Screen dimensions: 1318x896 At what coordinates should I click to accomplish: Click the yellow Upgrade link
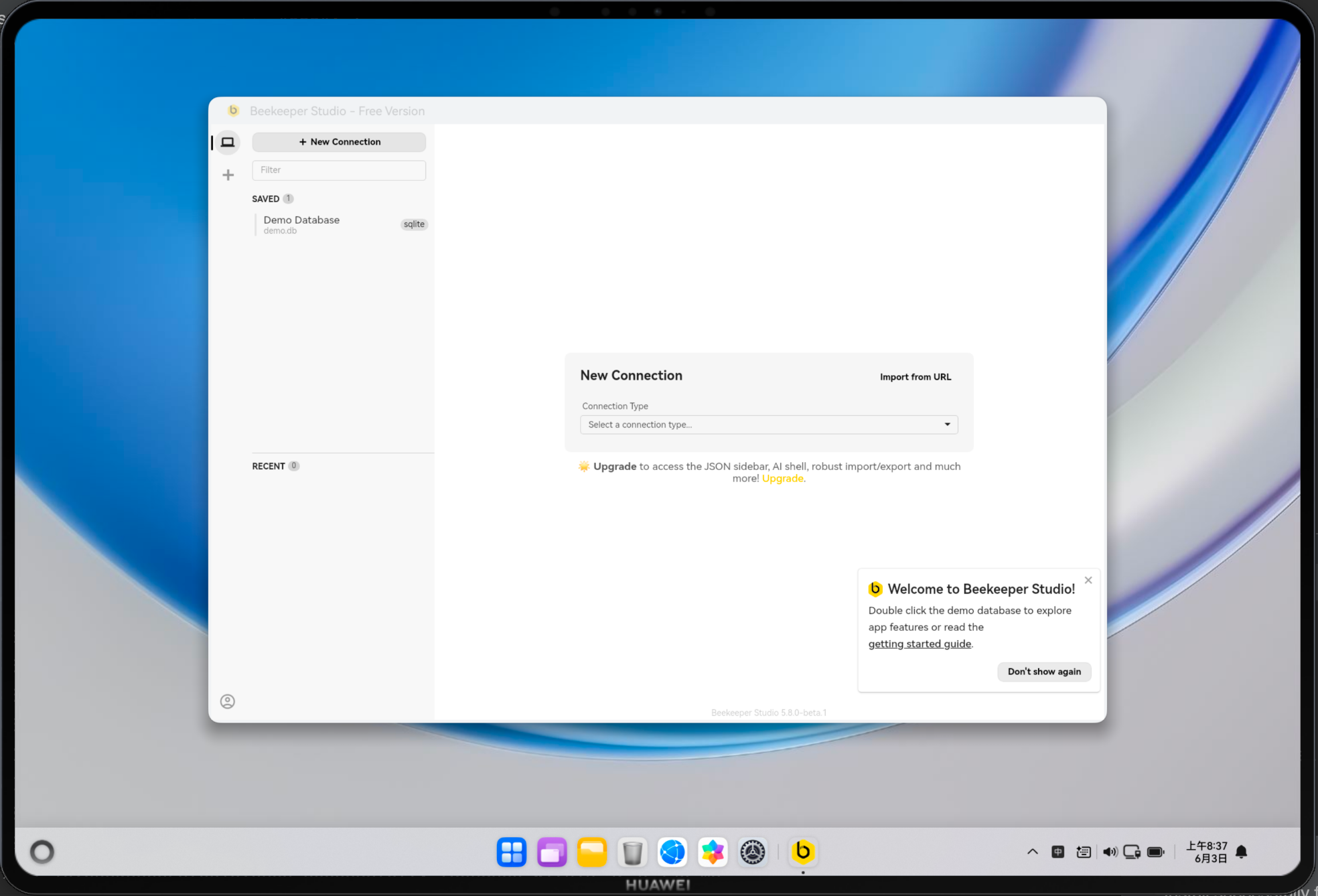point(782,479)
